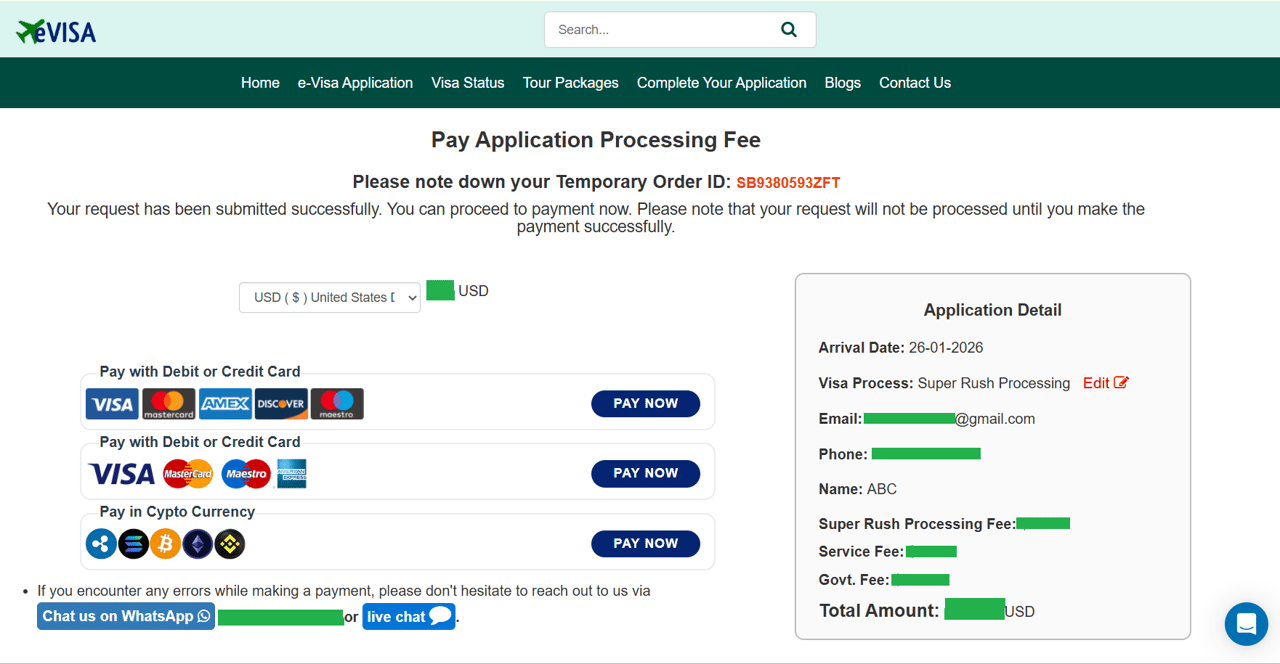Click the AMEX card icon
The image size is (1280, 664).
click(x=224, y=403)
